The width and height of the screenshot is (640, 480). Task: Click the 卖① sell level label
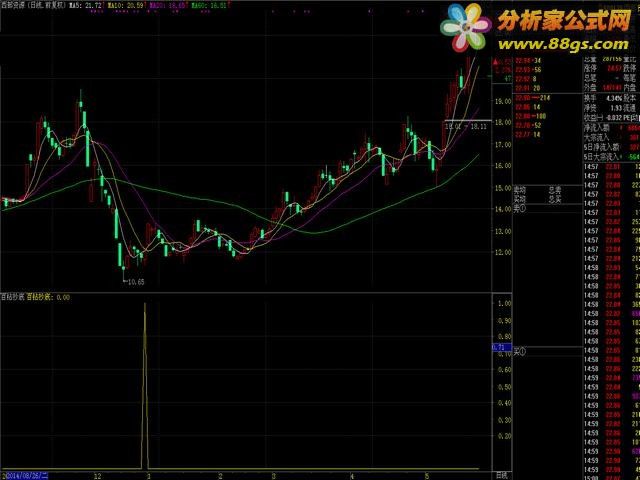(x=520, y=209)
